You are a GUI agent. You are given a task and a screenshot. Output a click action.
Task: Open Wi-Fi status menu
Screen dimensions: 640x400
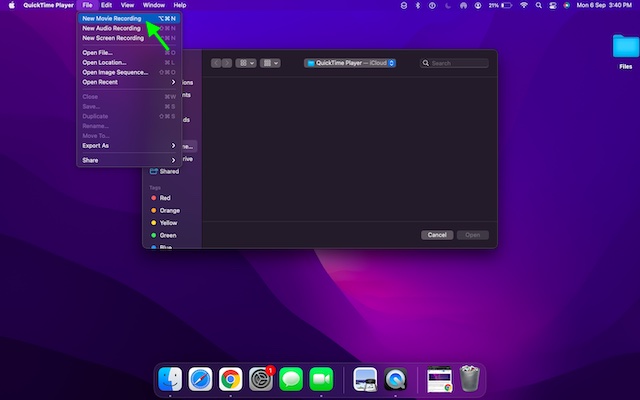point(524,5)
